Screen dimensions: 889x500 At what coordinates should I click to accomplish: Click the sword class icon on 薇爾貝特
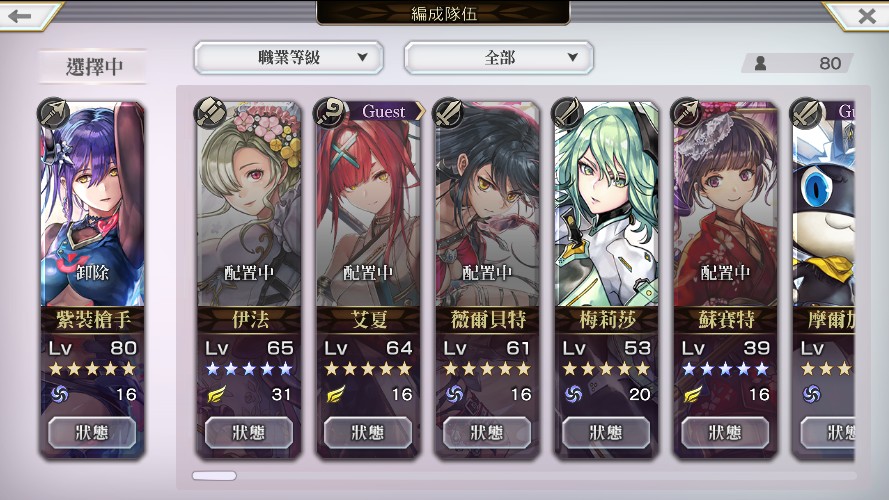click(x=448, y=112)
